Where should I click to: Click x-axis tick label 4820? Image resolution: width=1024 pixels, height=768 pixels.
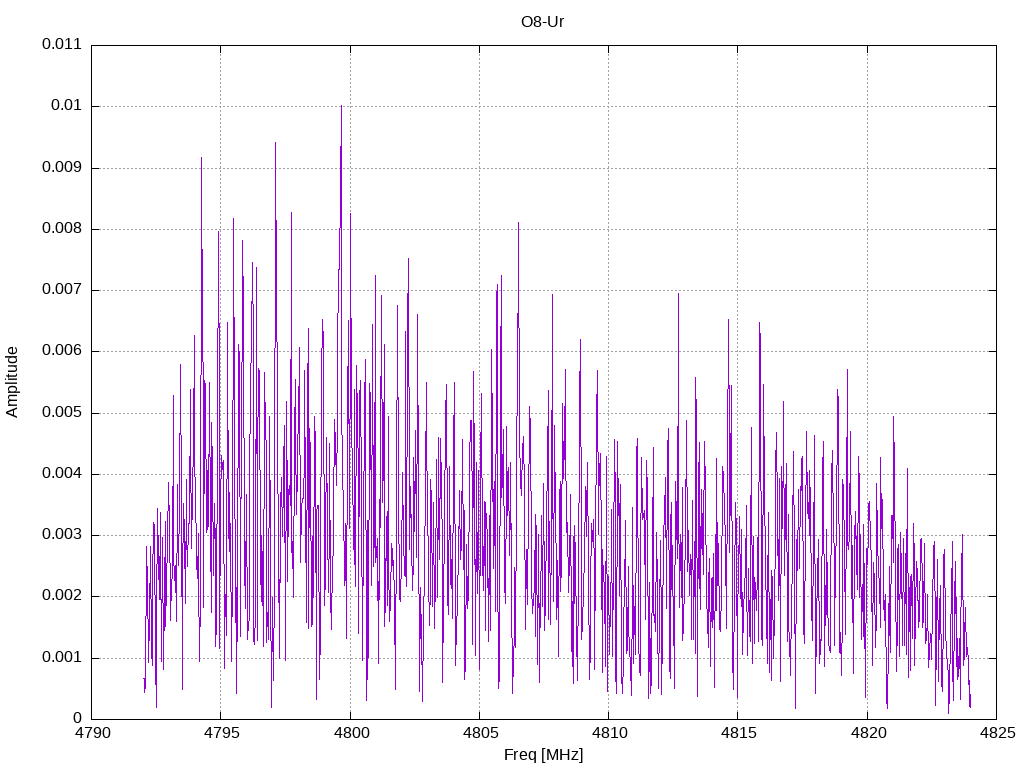[x=869, y=733]
